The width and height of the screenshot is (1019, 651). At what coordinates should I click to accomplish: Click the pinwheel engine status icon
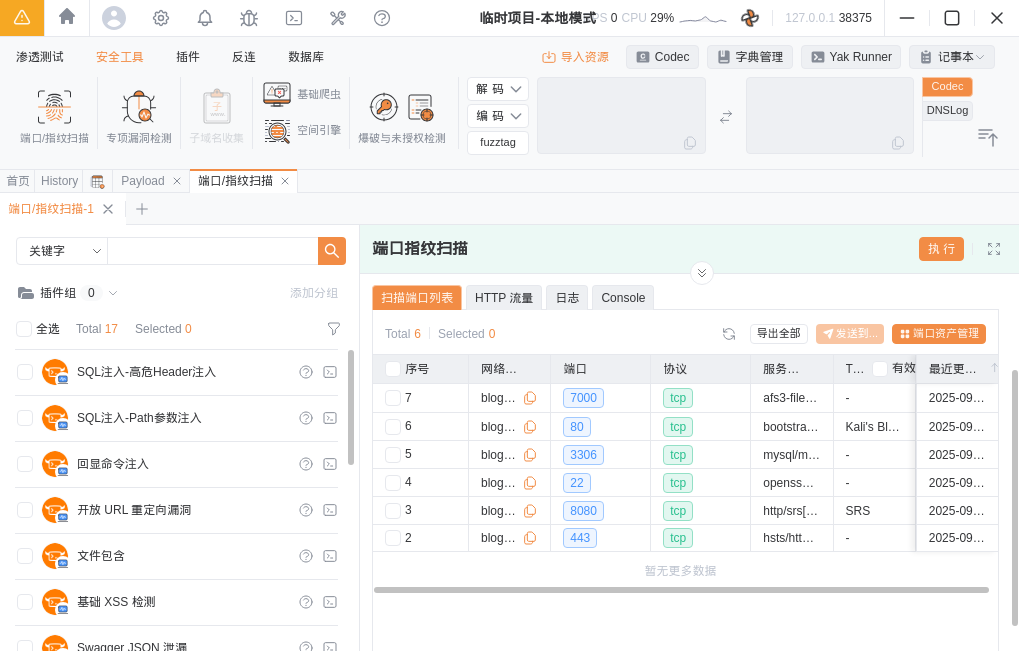(x=750, y=18)
